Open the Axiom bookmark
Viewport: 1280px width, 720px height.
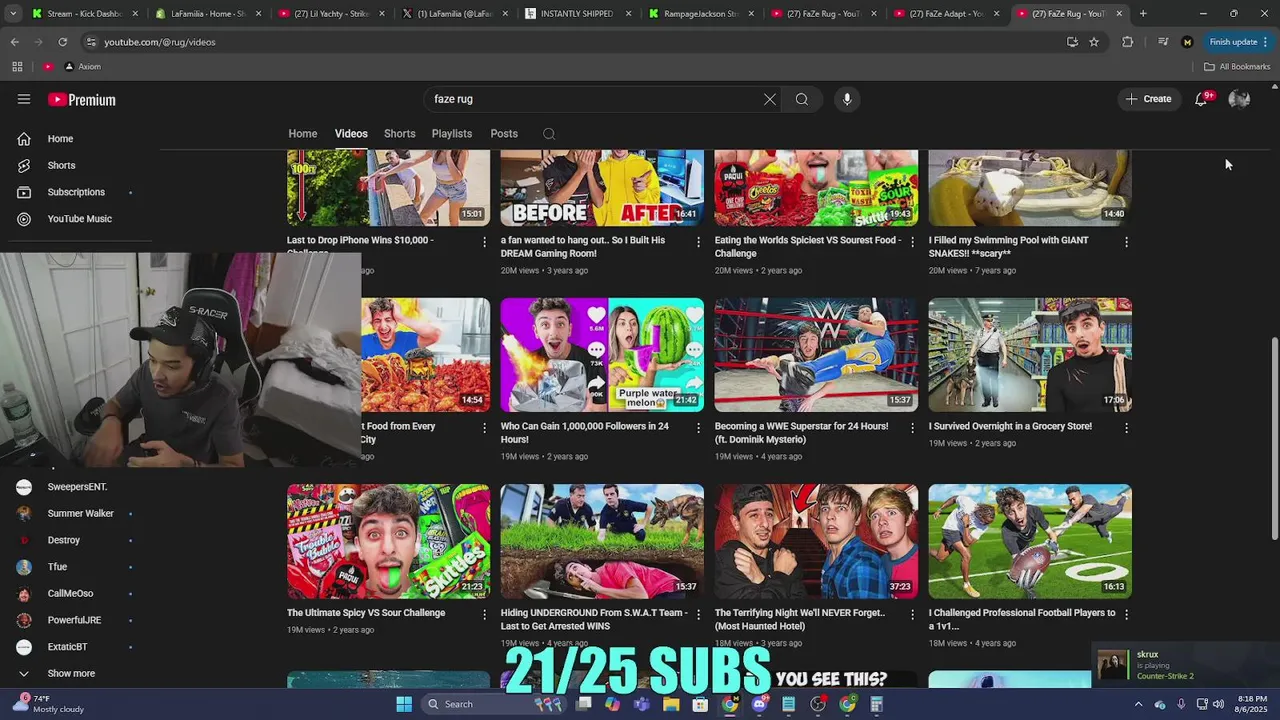click(x=82, y=67)
